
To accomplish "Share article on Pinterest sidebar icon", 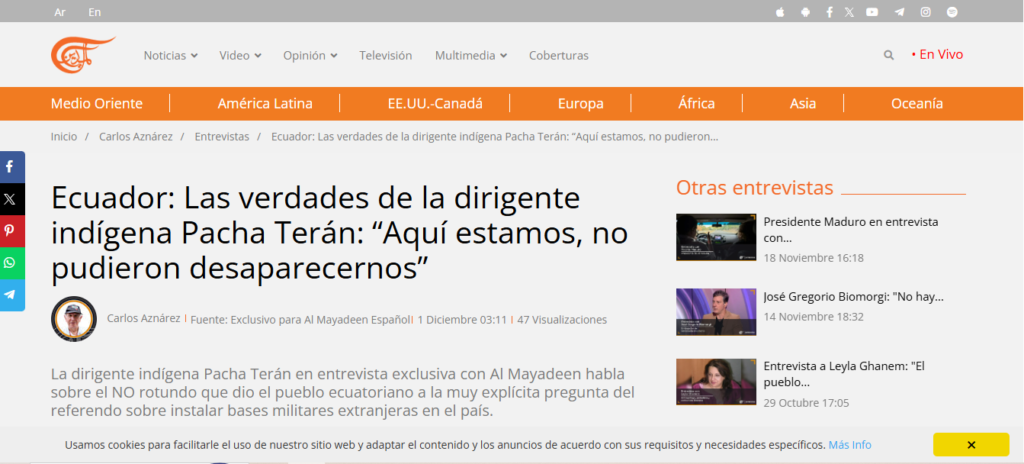I will [x=10, y=231].
